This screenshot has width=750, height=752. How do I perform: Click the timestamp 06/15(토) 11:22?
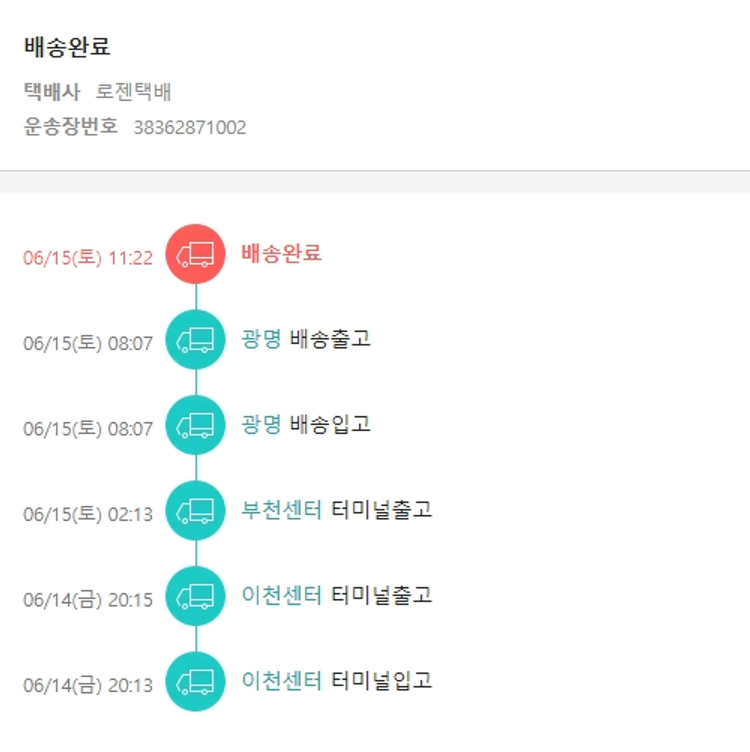point(88,258)
